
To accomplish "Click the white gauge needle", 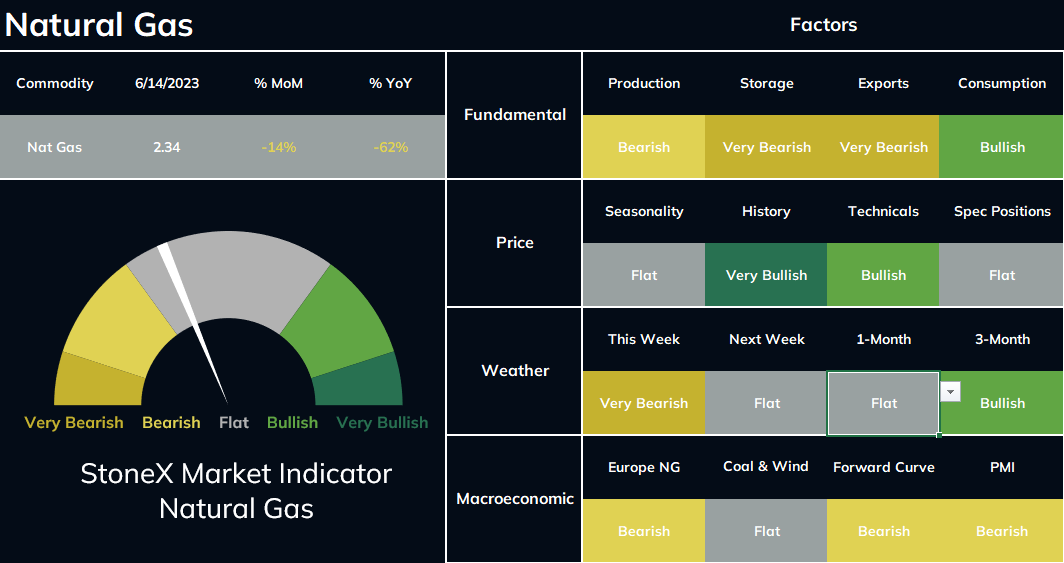I will click(193, 324).
